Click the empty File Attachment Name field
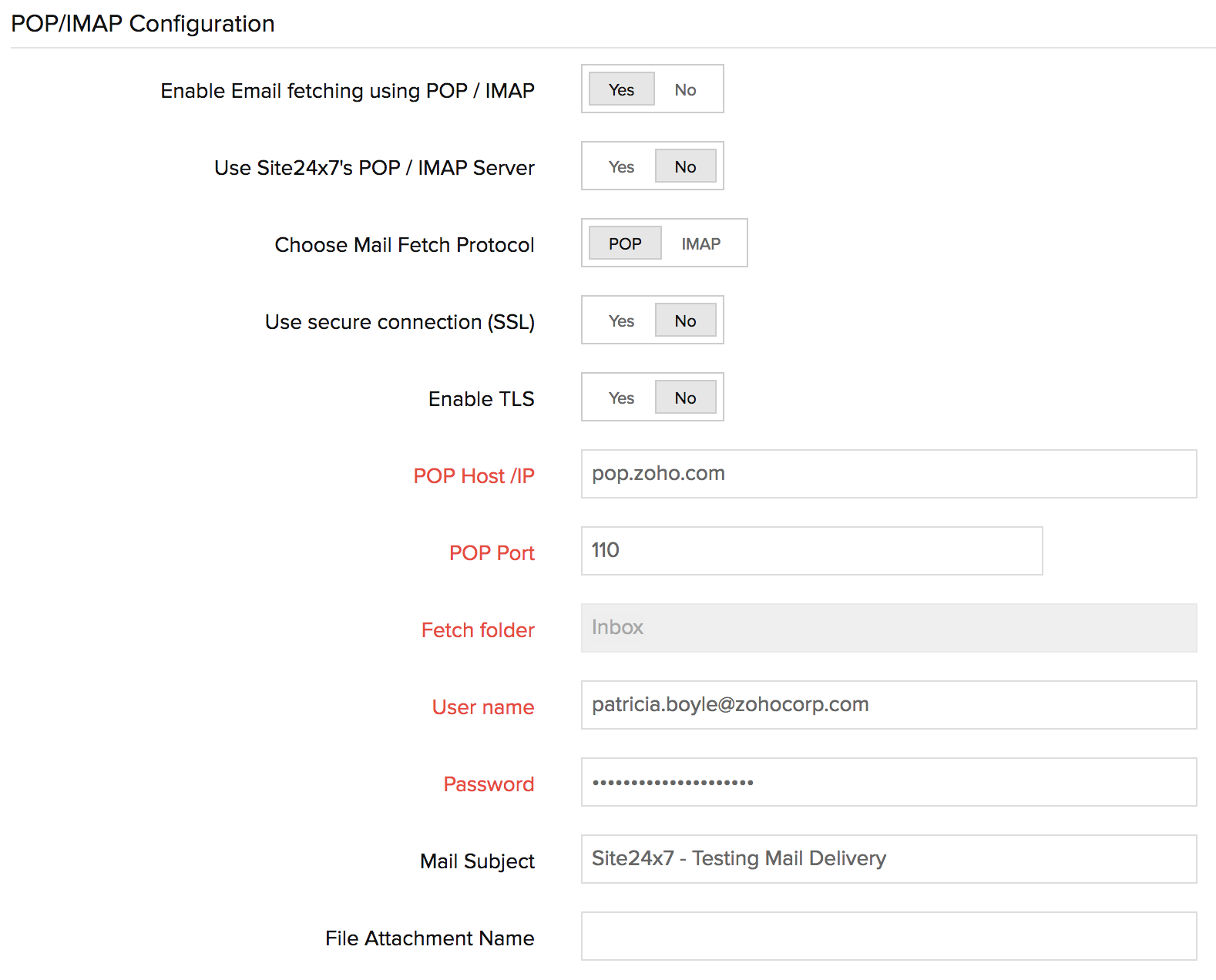Viewport: 1216px width, 980px height. 888,936
